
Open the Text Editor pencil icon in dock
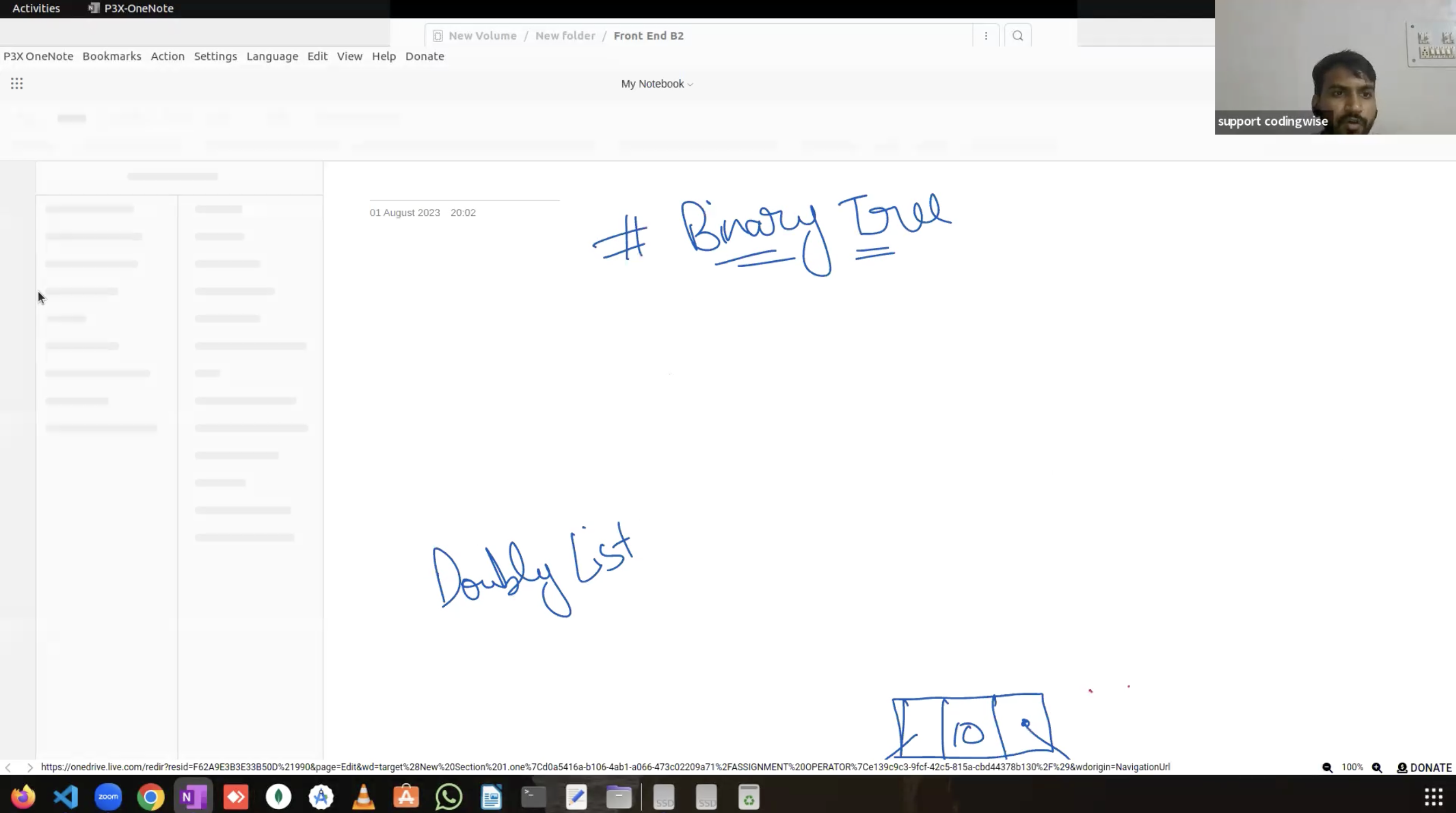pos(576,797)
